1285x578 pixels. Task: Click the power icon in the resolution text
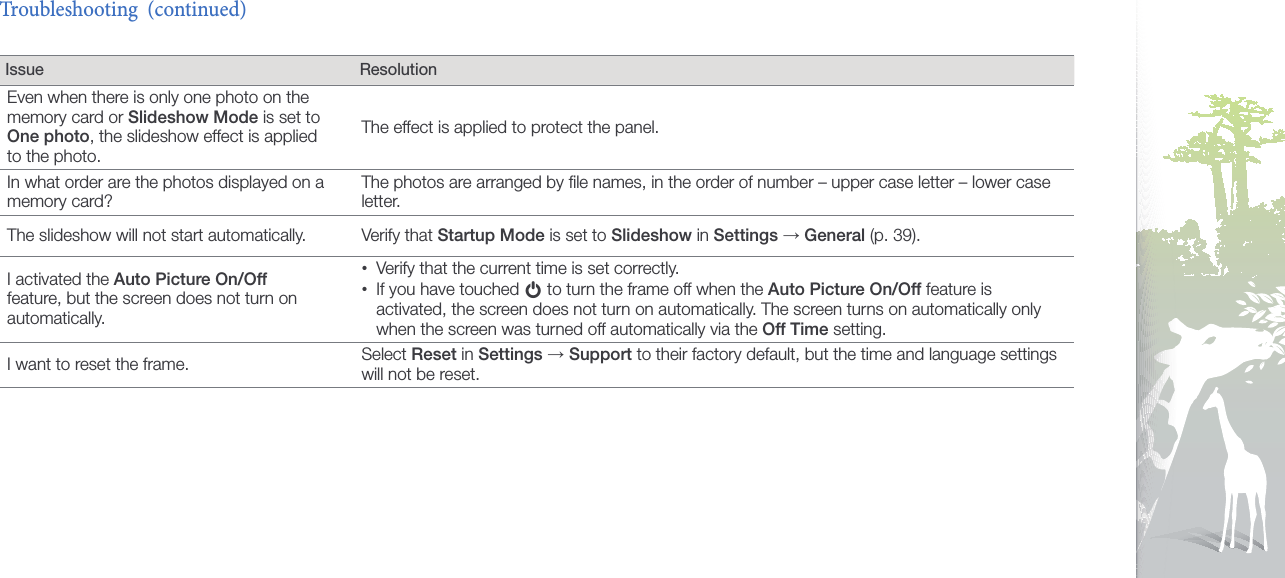[532, 290]
